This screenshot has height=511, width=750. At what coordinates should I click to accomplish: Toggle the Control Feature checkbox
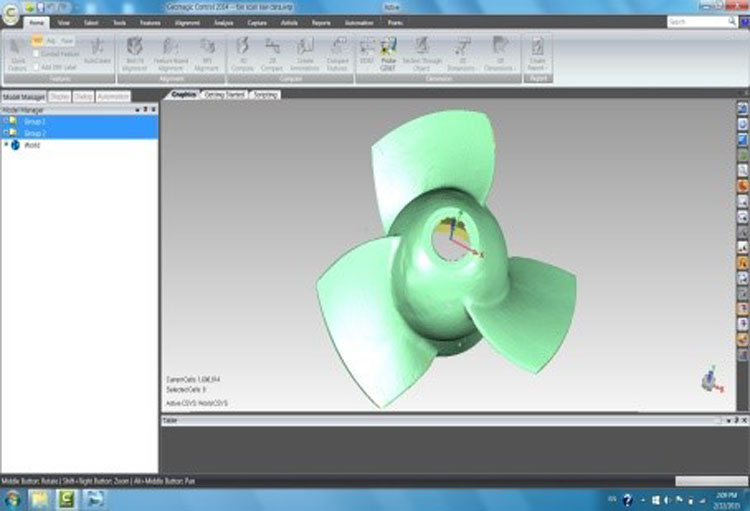(36, 54)
